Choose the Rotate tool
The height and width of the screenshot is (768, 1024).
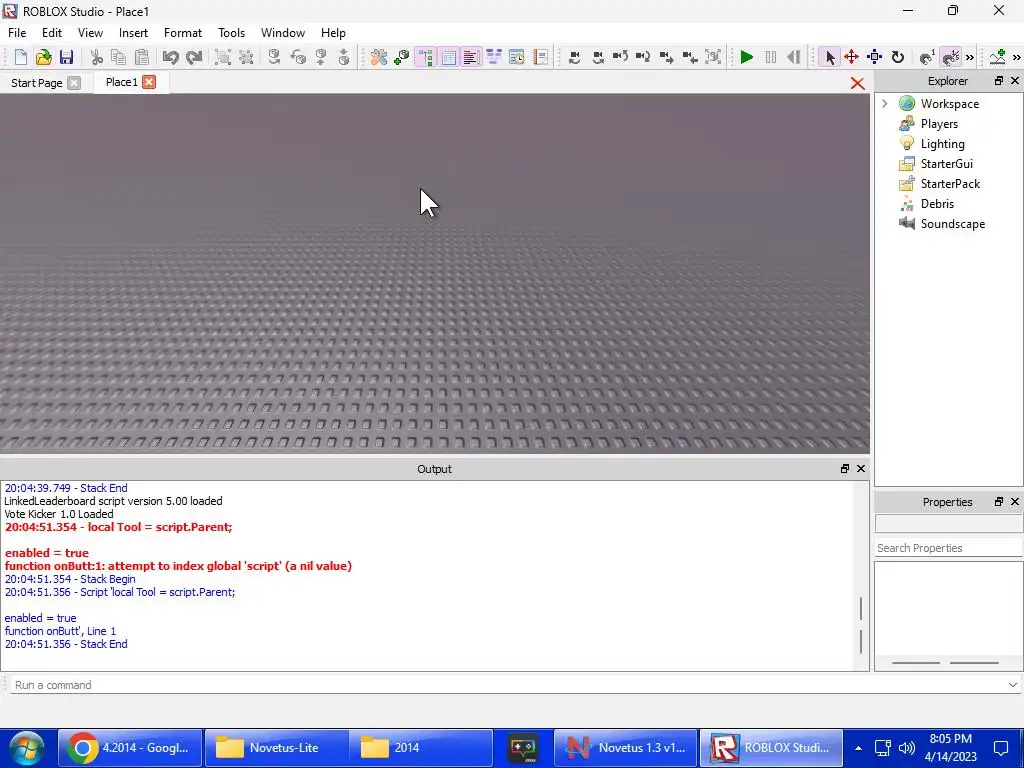point(898,57)
